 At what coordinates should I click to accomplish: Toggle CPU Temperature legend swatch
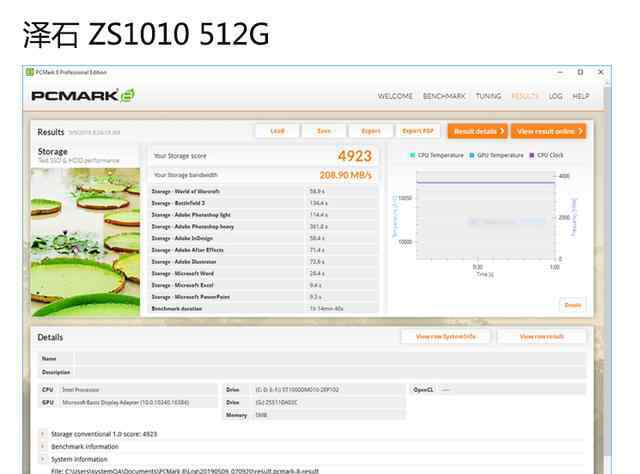[412, 155]
